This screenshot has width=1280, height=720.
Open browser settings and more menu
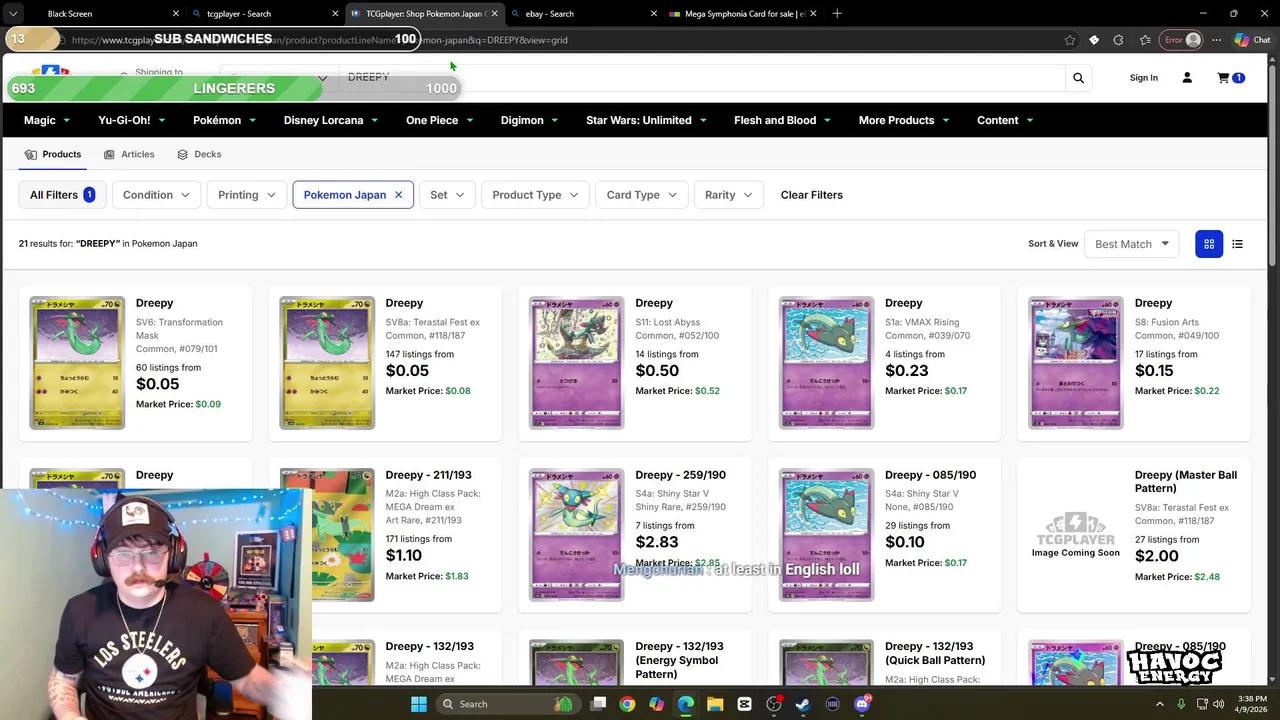pos(1216,40)
